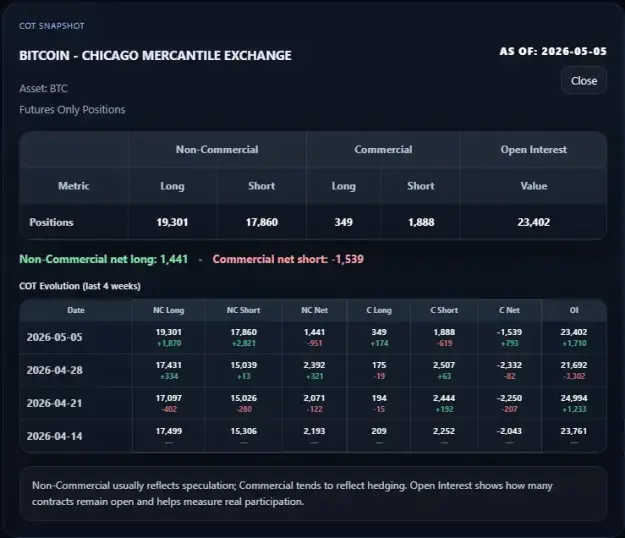Click Open Interest value 23,402 in Positions row

pos(533,222)
